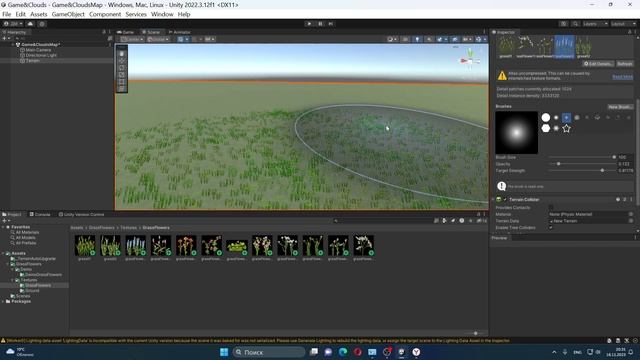640x360 pixels.
Task: Toggle 2D view button in scene toolbar
Action: pyautogui.click(x=405, y=39)
